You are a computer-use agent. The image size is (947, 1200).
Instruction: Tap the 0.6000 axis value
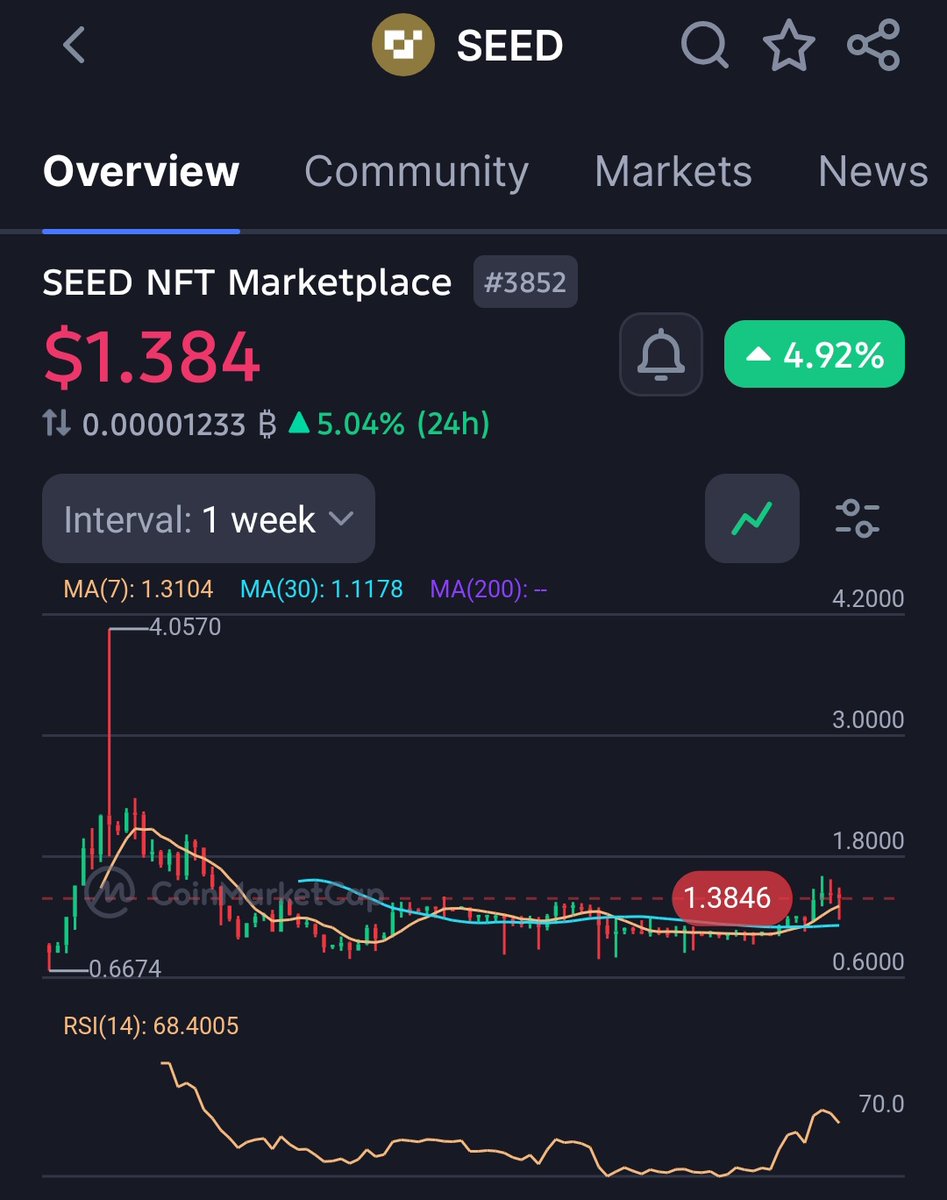click(868, 962)
